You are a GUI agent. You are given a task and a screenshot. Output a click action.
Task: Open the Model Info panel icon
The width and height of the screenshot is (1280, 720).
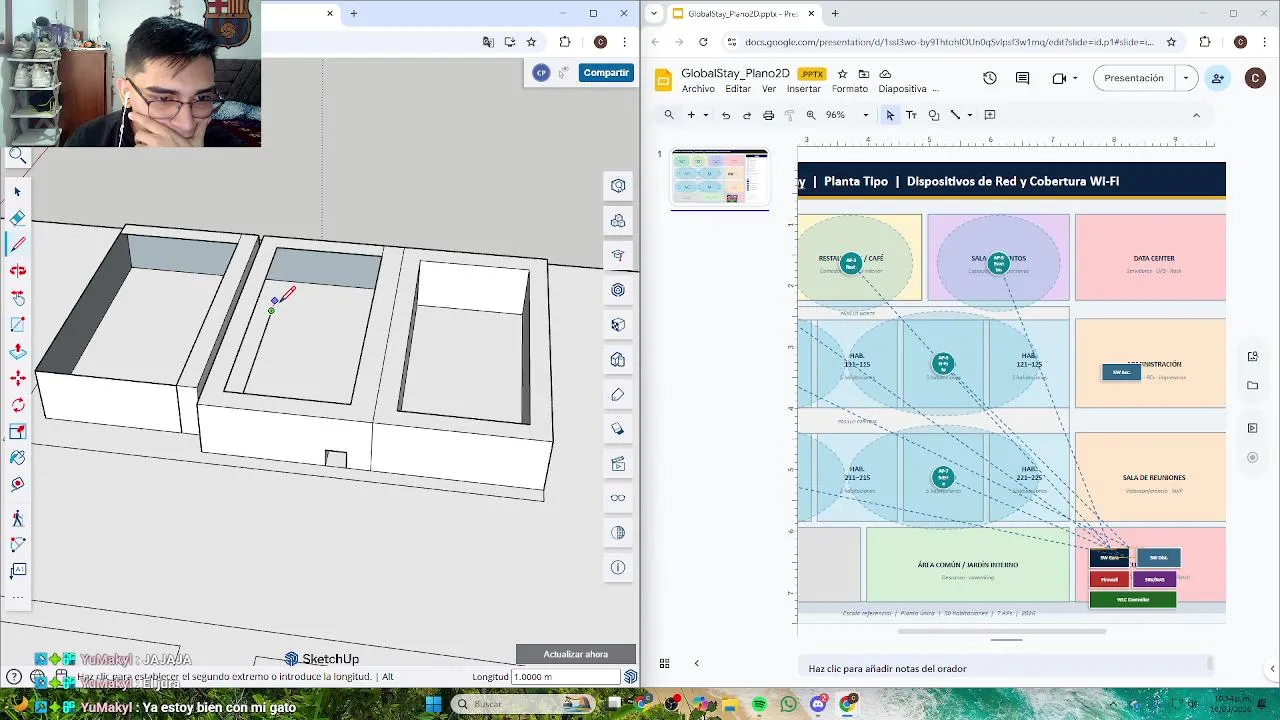coord(618,567)
